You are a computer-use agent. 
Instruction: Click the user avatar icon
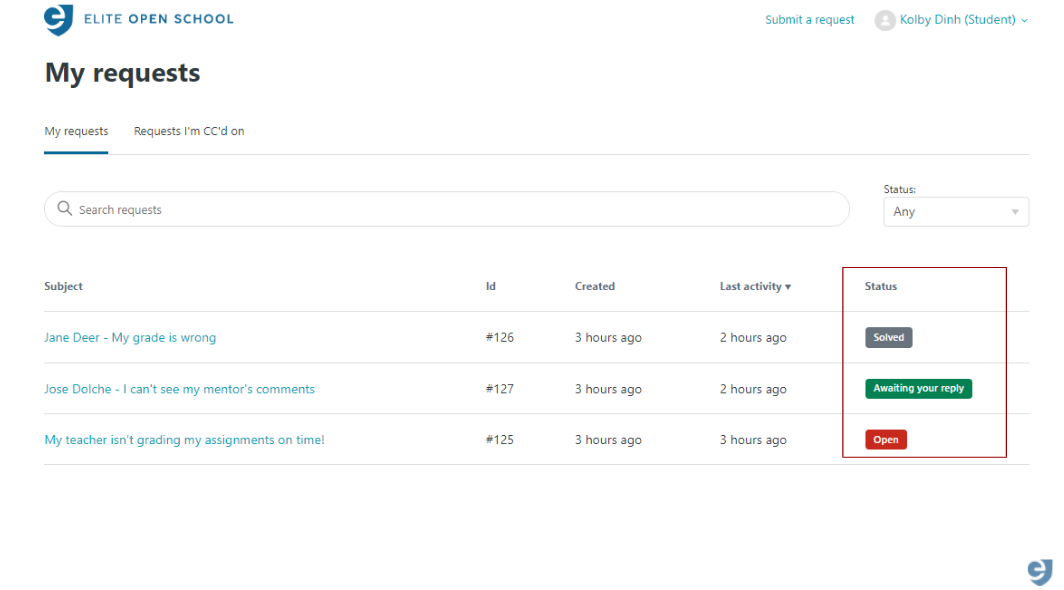click(884, 19)
